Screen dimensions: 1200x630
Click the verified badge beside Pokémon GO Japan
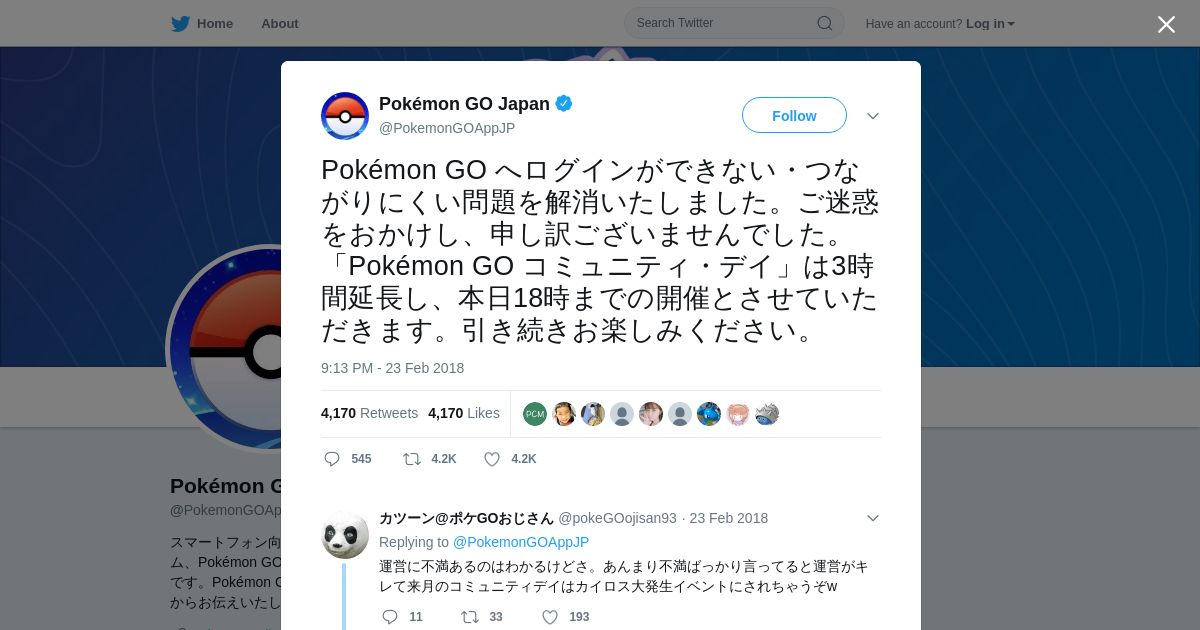[564, 103]
